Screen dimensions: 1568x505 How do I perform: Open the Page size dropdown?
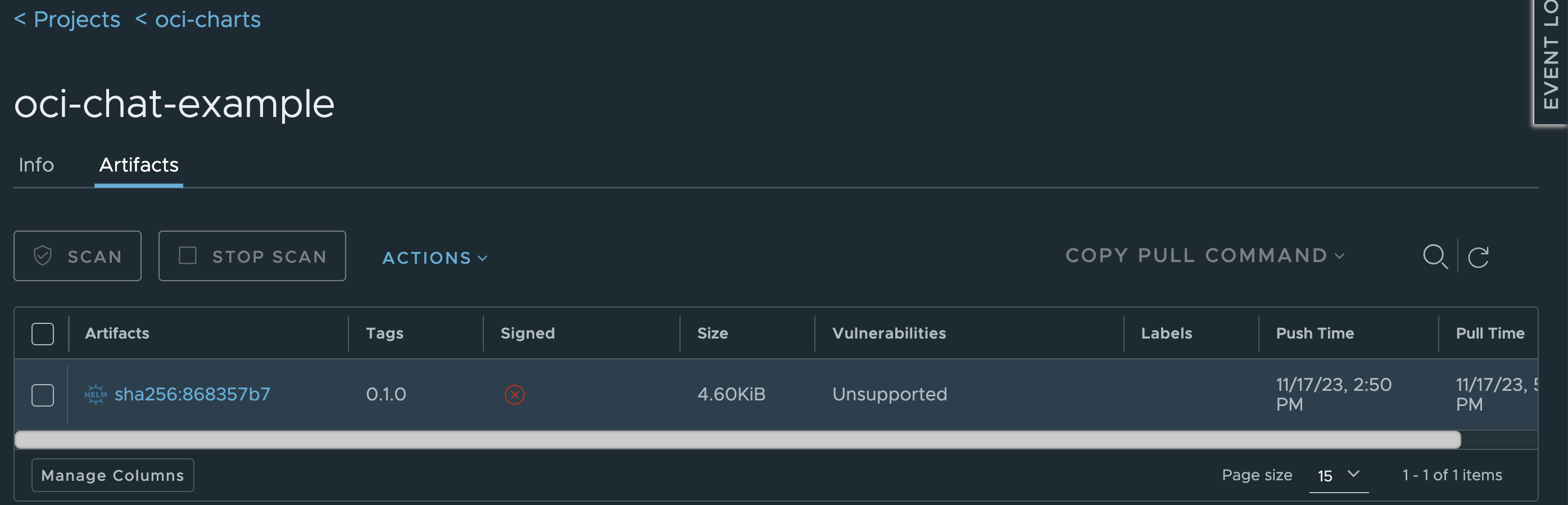1339,475
